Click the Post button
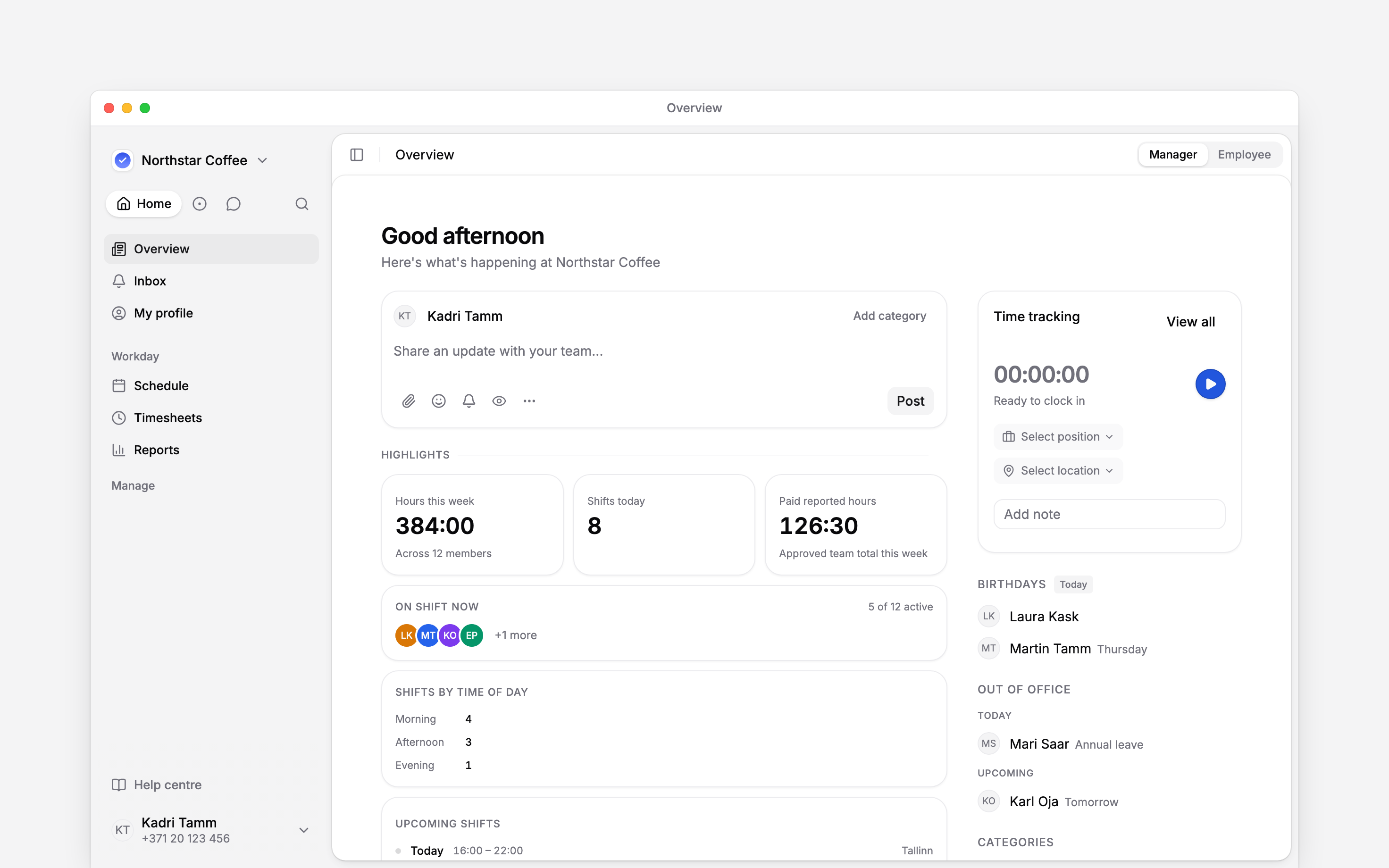 [910, 401]
